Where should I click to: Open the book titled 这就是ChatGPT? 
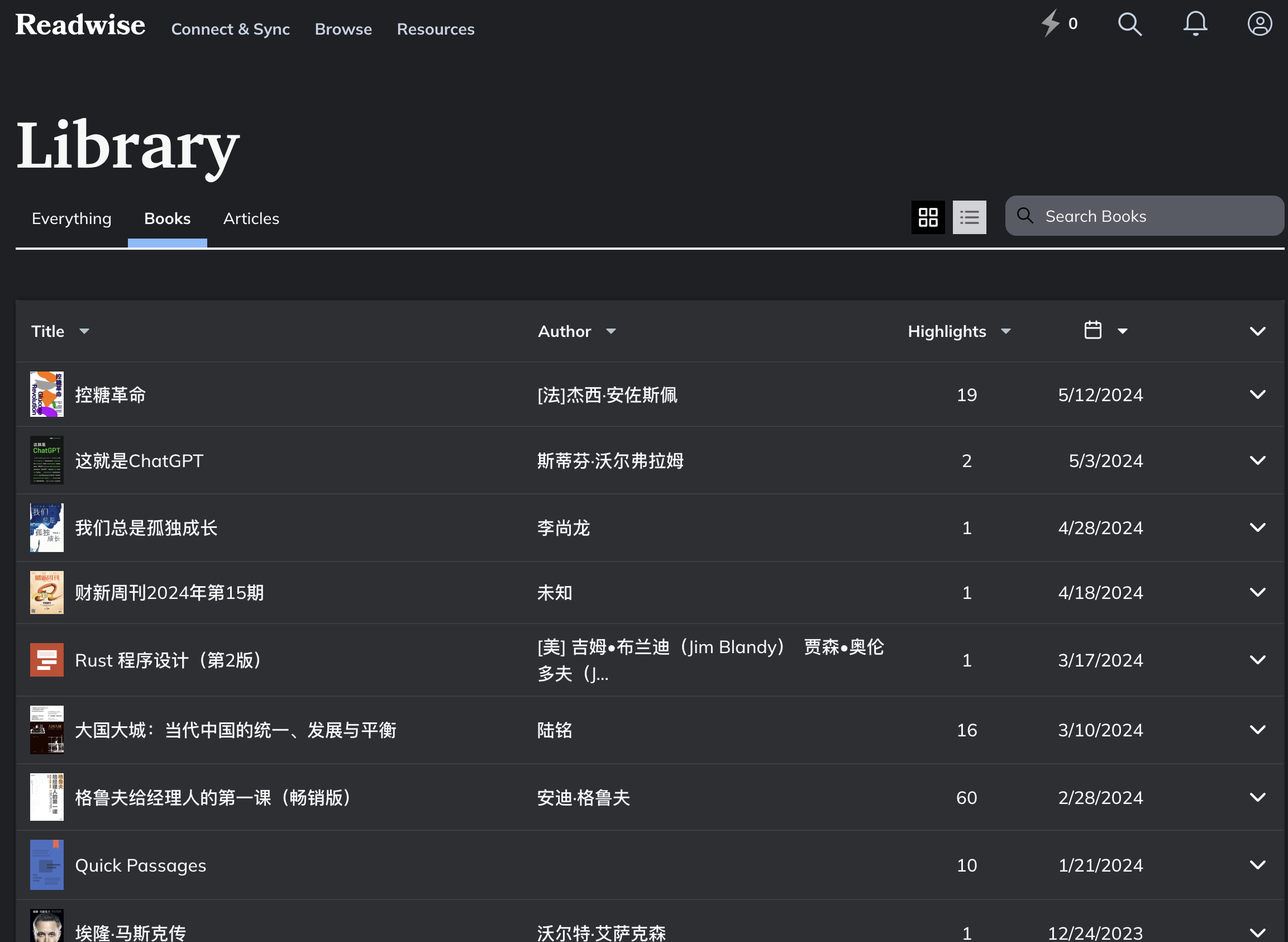139,461
